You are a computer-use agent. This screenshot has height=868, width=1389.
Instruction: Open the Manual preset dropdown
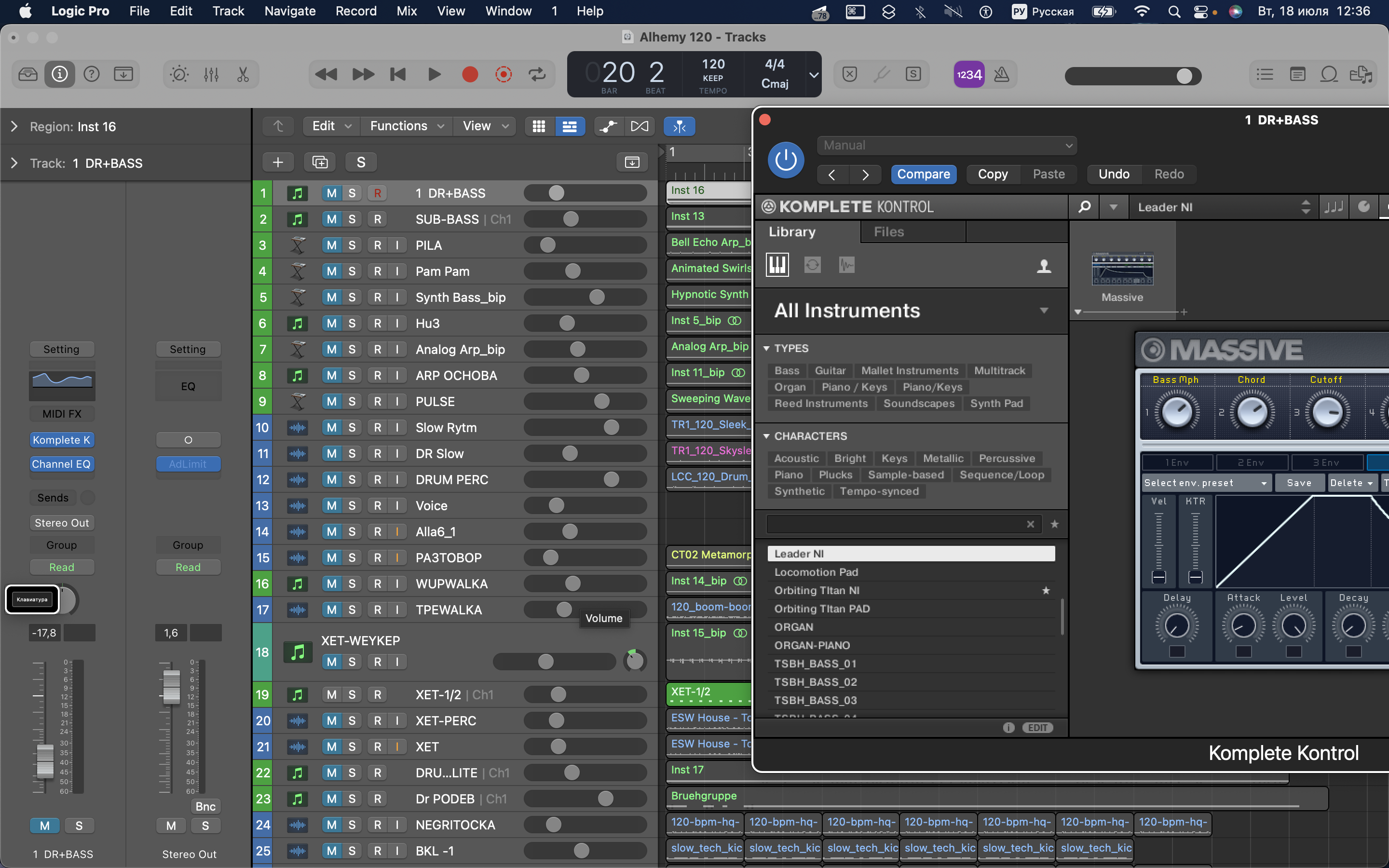(x=947, y=145)
